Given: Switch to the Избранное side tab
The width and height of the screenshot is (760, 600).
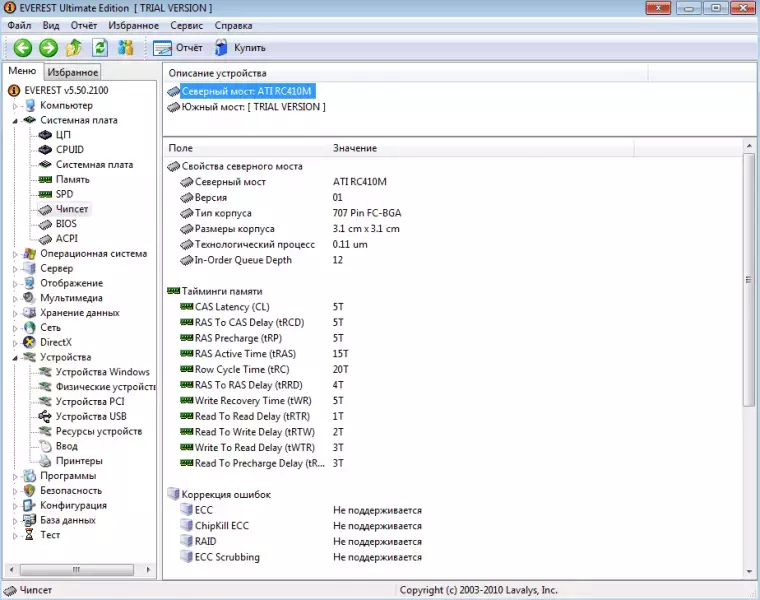Looking at the screenshot, I should tap(73, 72).
